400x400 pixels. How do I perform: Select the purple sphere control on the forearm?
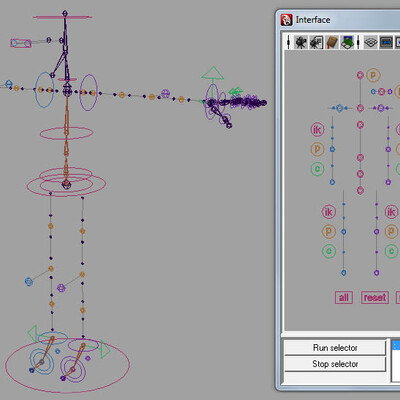166,93
